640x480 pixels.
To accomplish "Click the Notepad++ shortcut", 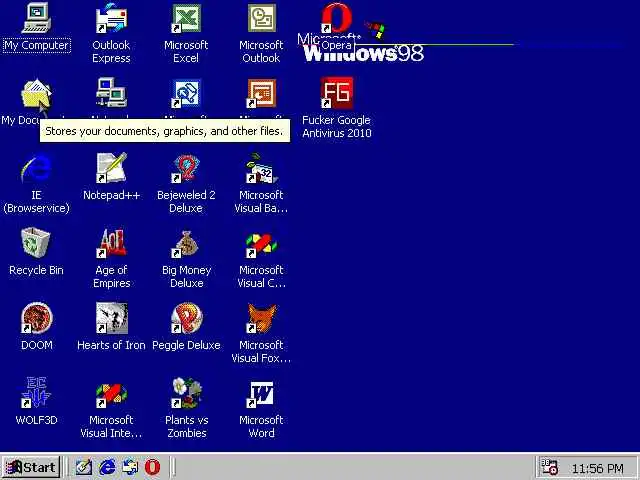I will [x=111, y=168].
